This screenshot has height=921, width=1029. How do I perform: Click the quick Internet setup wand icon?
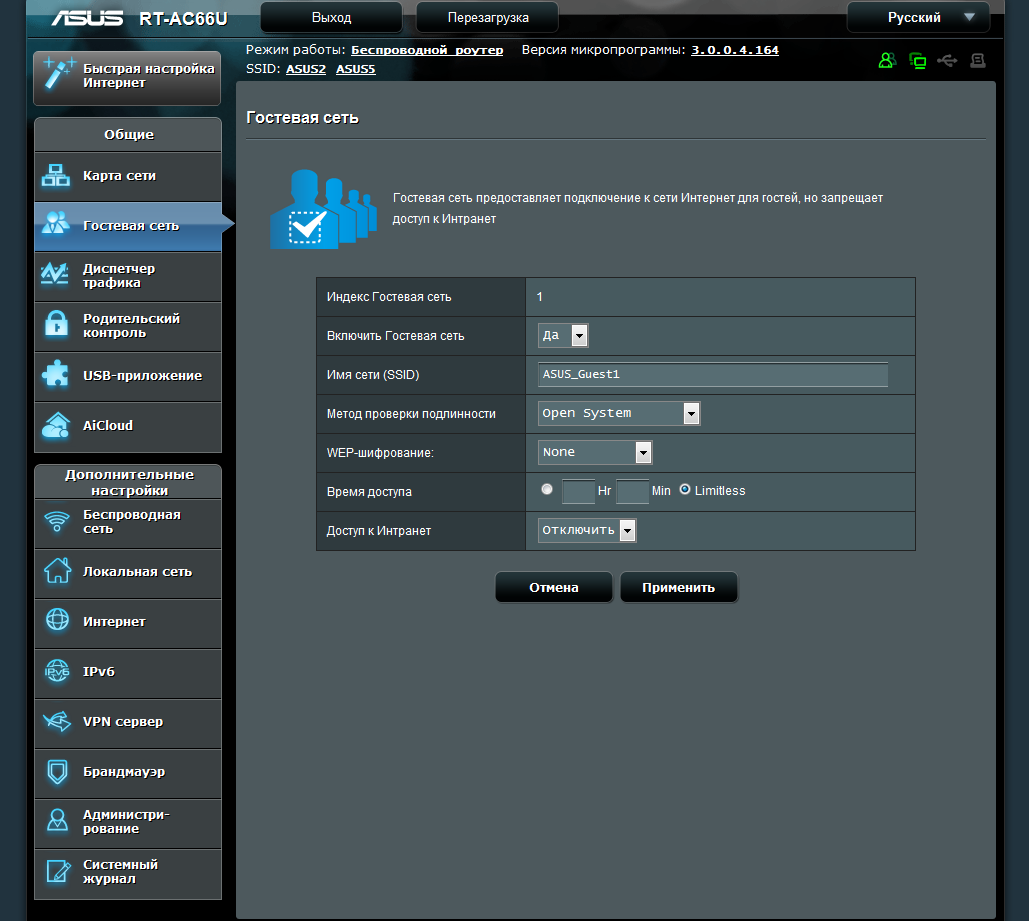(x=58, y=74)
